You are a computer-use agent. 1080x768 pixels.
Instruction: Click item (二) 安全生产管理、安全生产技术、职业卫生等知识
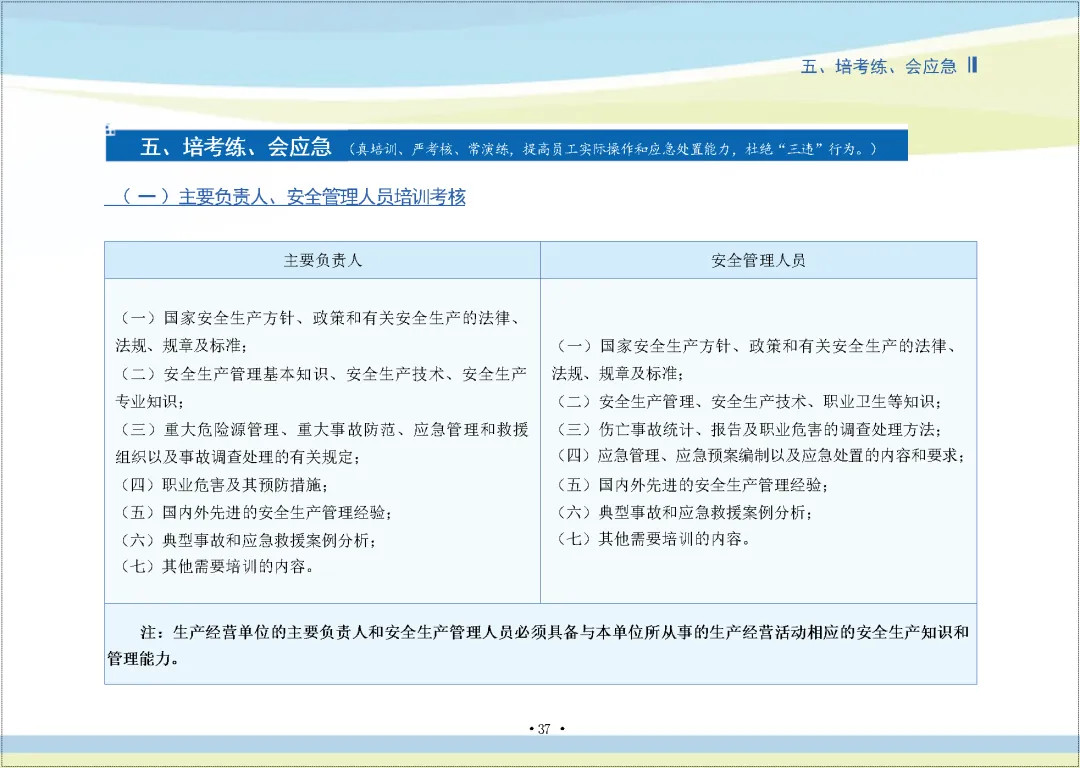pyautogui.click(x=747, y=402)
